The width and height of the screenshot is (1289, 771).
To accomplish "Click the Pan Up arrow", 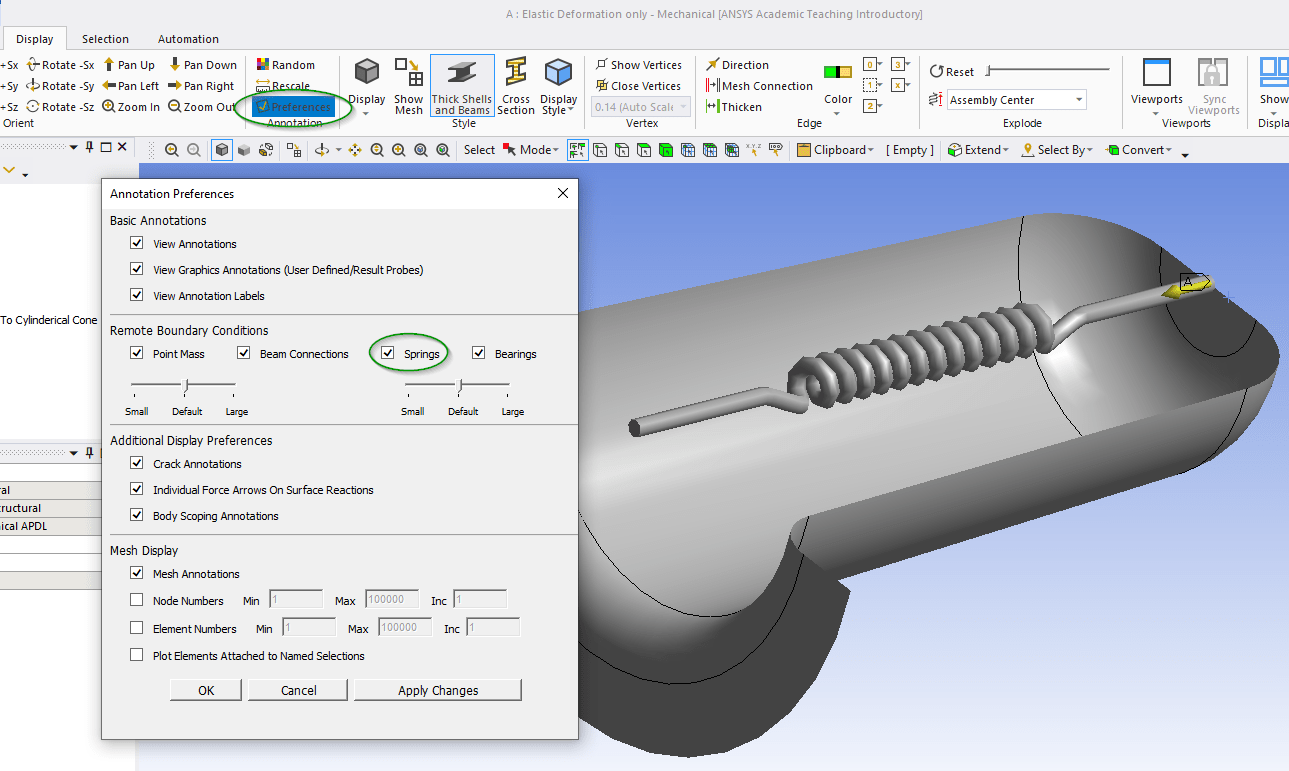I will pyautogui.click(x=129, y=65).
